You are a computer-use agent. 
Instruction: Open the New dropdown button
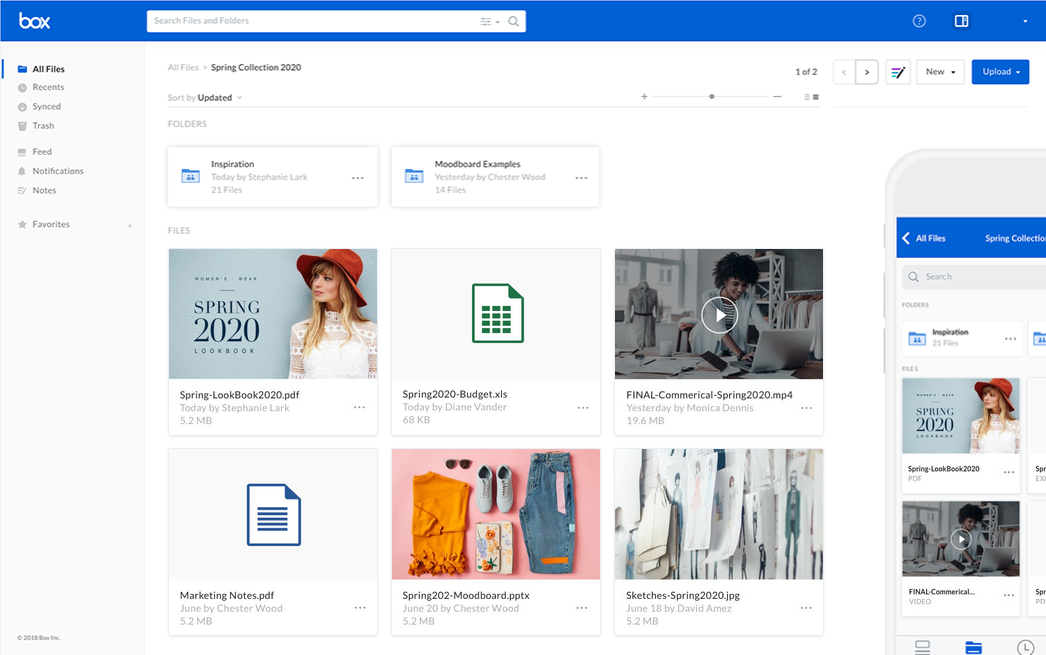(940, 72)
